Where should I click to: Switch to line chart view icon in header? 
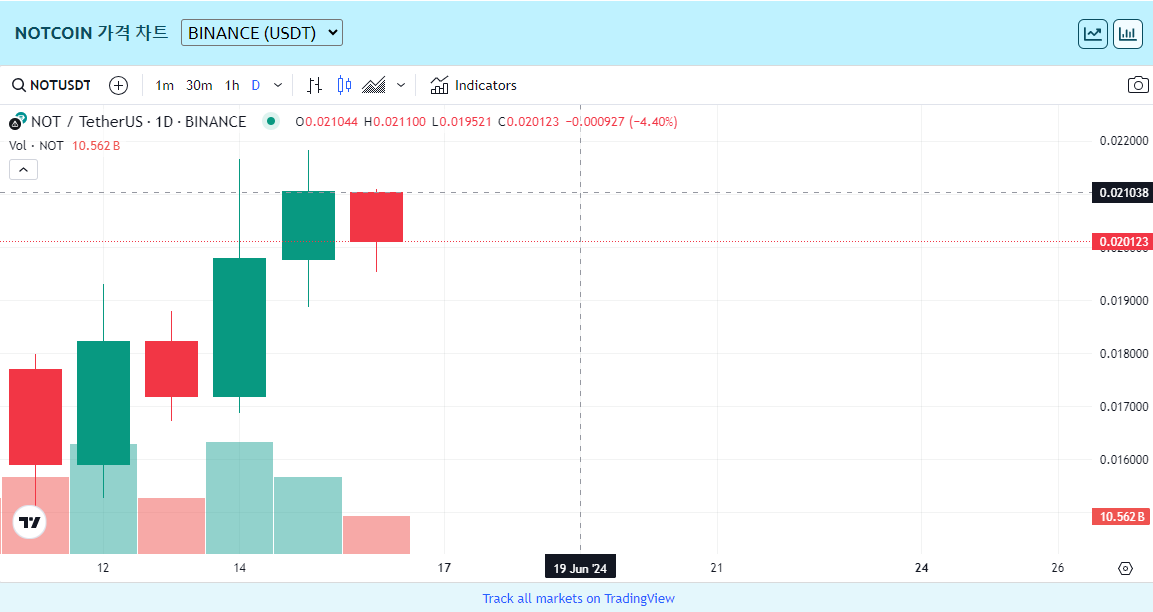1093,34
